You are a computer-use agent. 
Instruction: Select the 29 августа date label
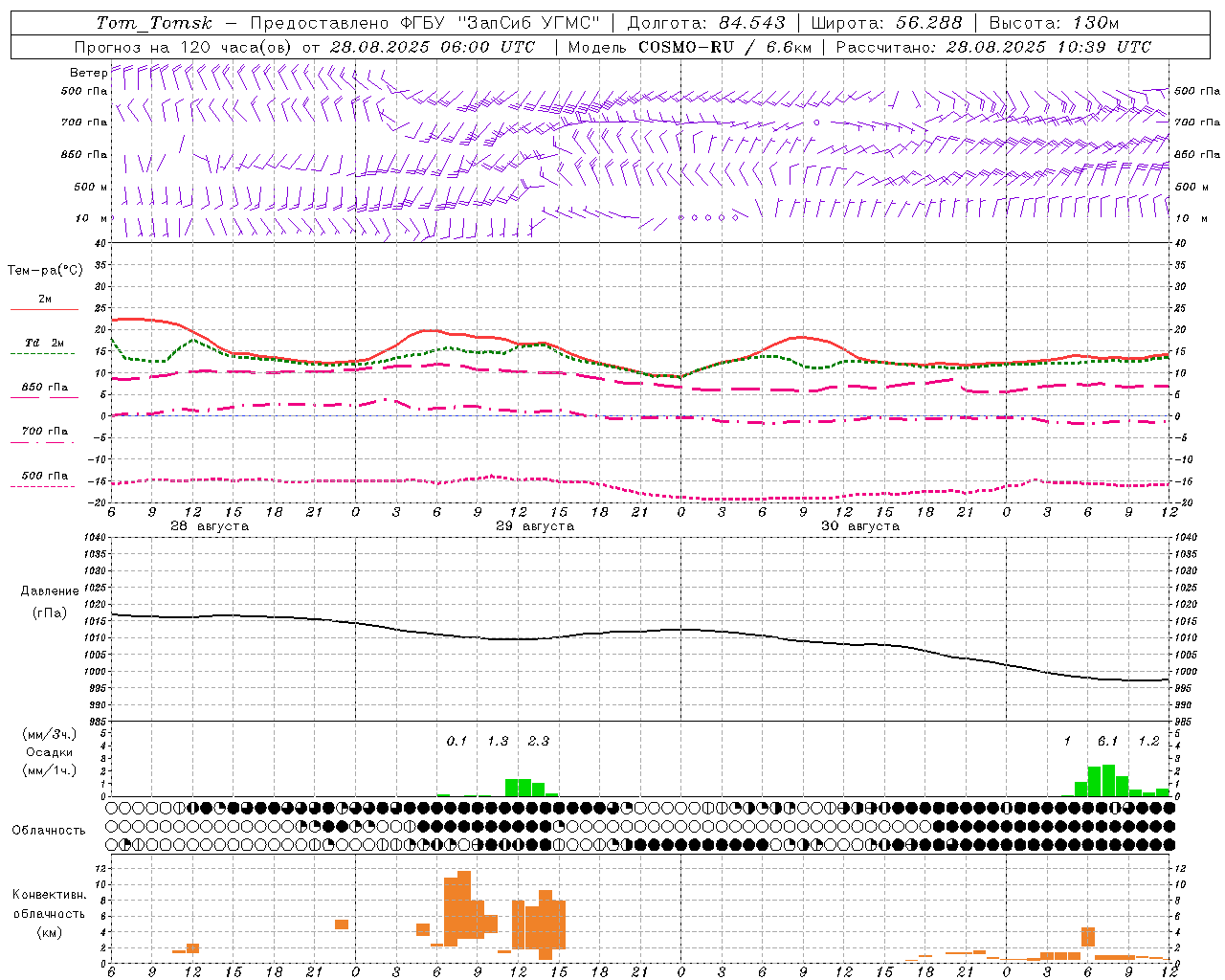[x=535, y=526]
